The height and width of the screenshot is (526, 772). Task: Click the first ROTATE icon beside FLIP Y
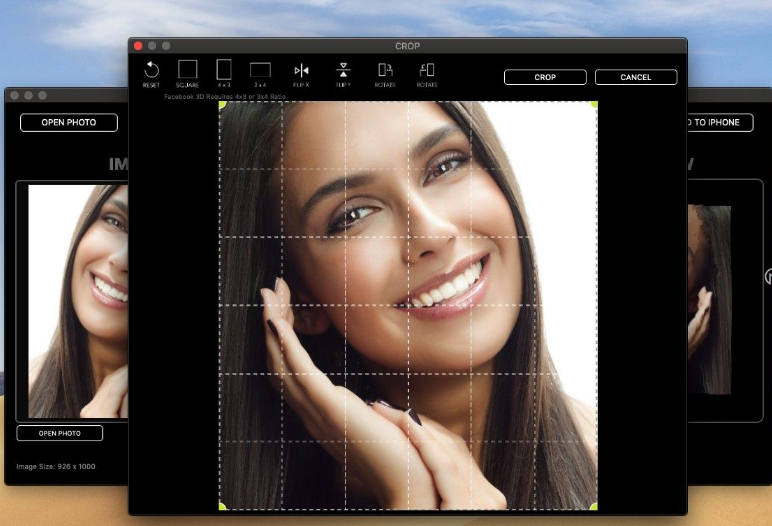pos(385,70)
